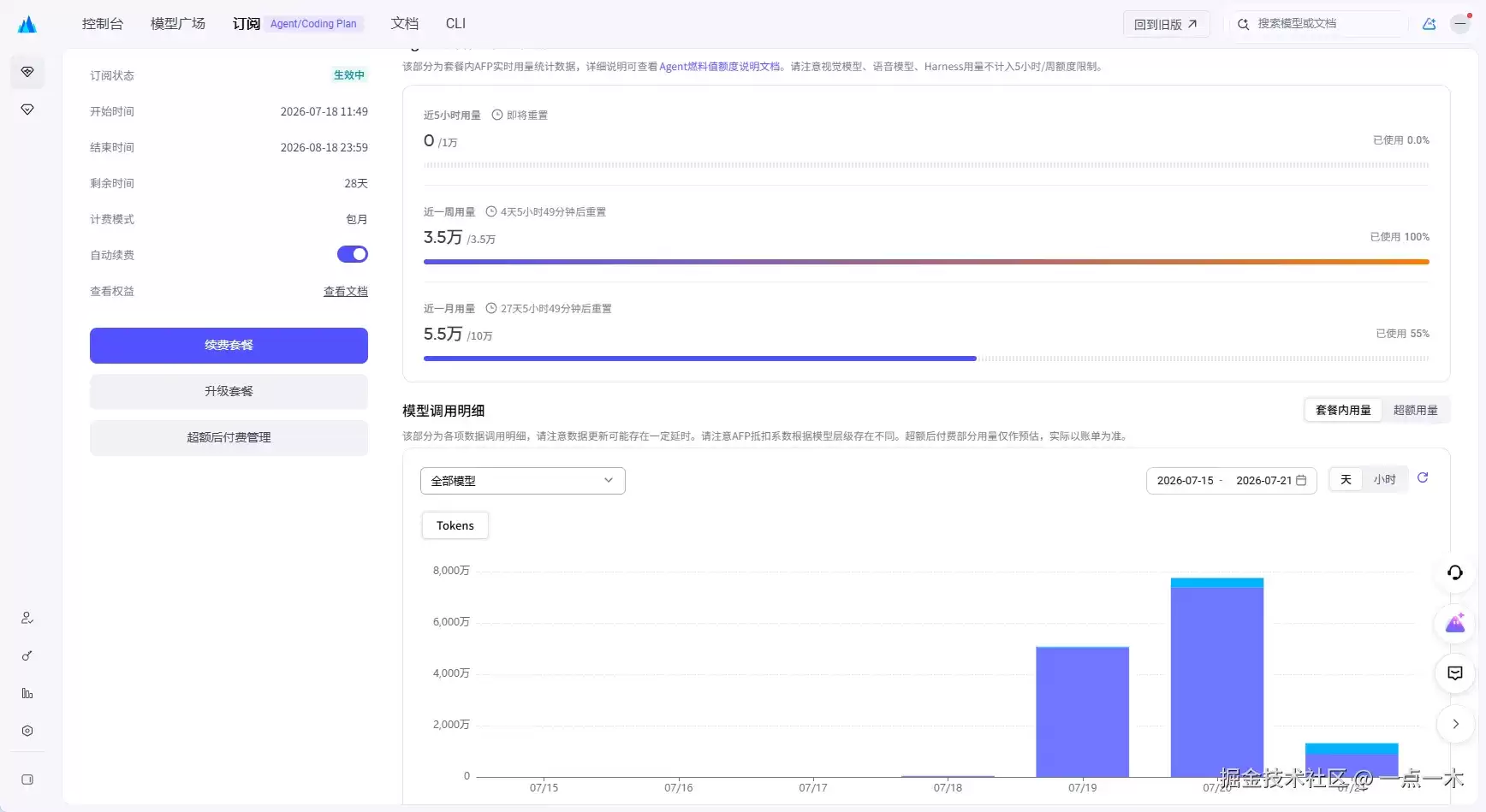
Task: Click the floating headset support icon
Action: (x=1455, y=572)
